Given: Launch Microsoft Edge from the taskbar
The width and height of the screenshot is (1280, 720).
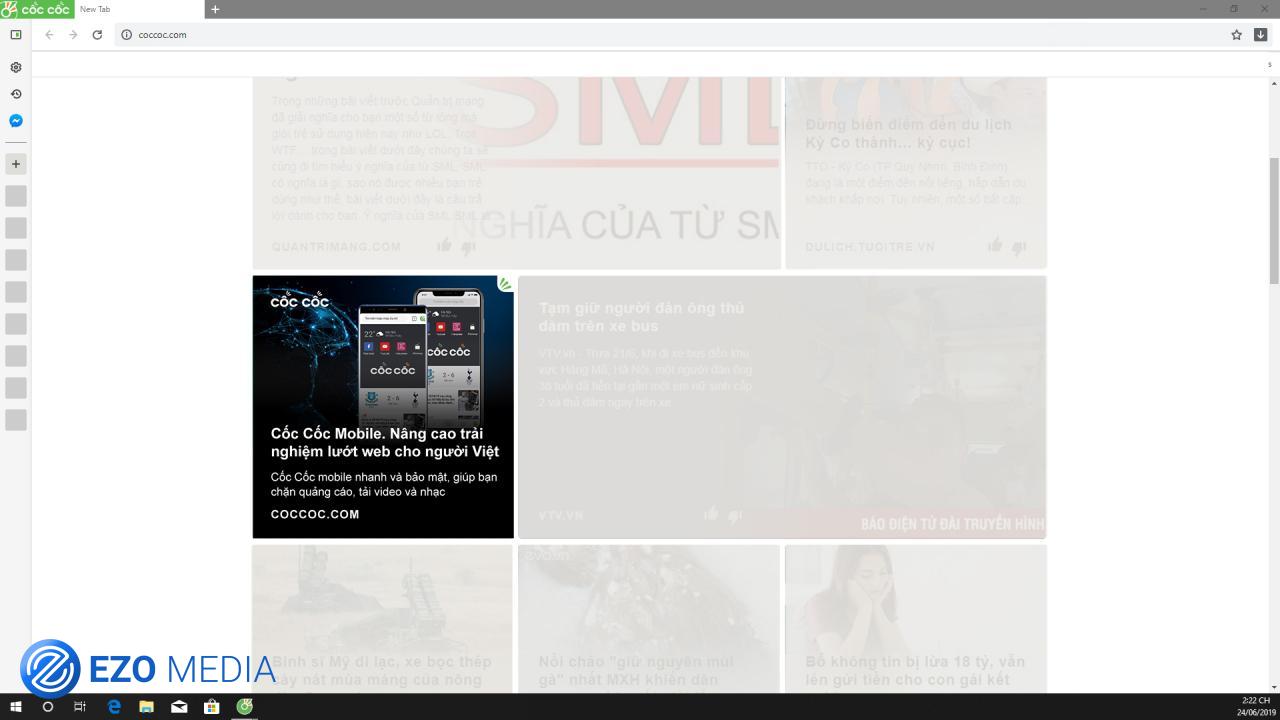Looking at the screenshot, I should tap(114, 707).
